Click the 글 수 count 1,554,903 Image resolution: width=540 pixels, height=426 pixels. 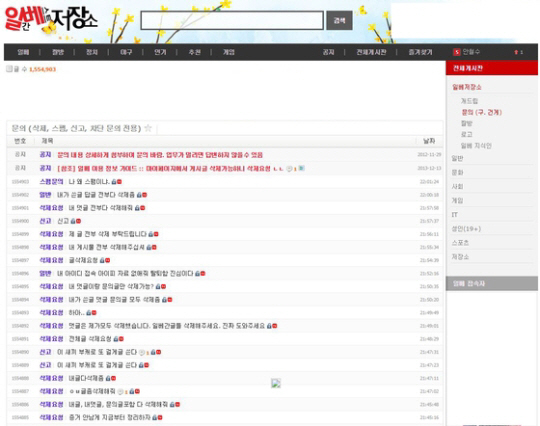point(42,69)
